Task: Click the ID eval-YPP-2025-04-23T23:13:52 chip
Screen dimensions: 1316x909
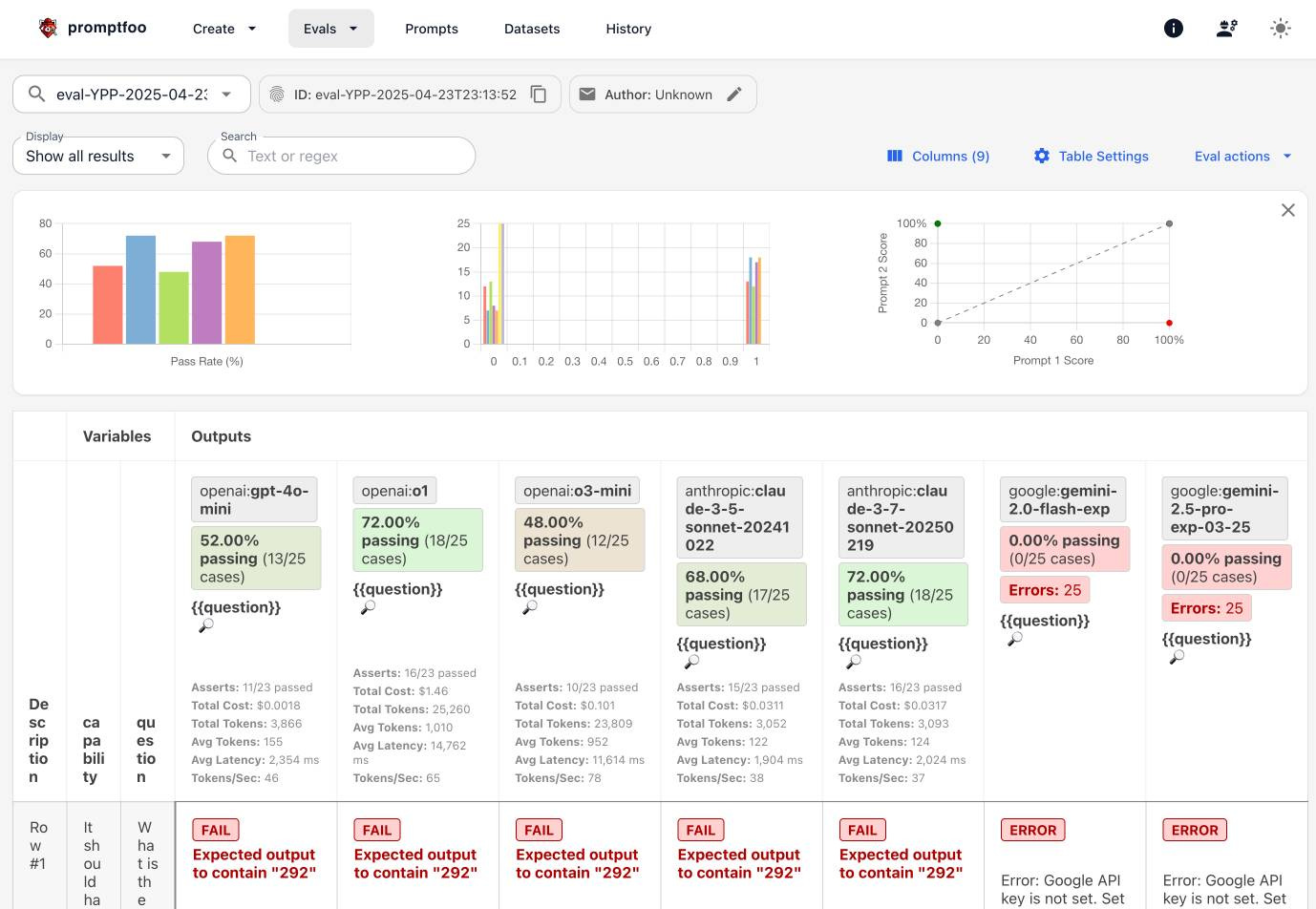Action: click(x=410, y=95)
